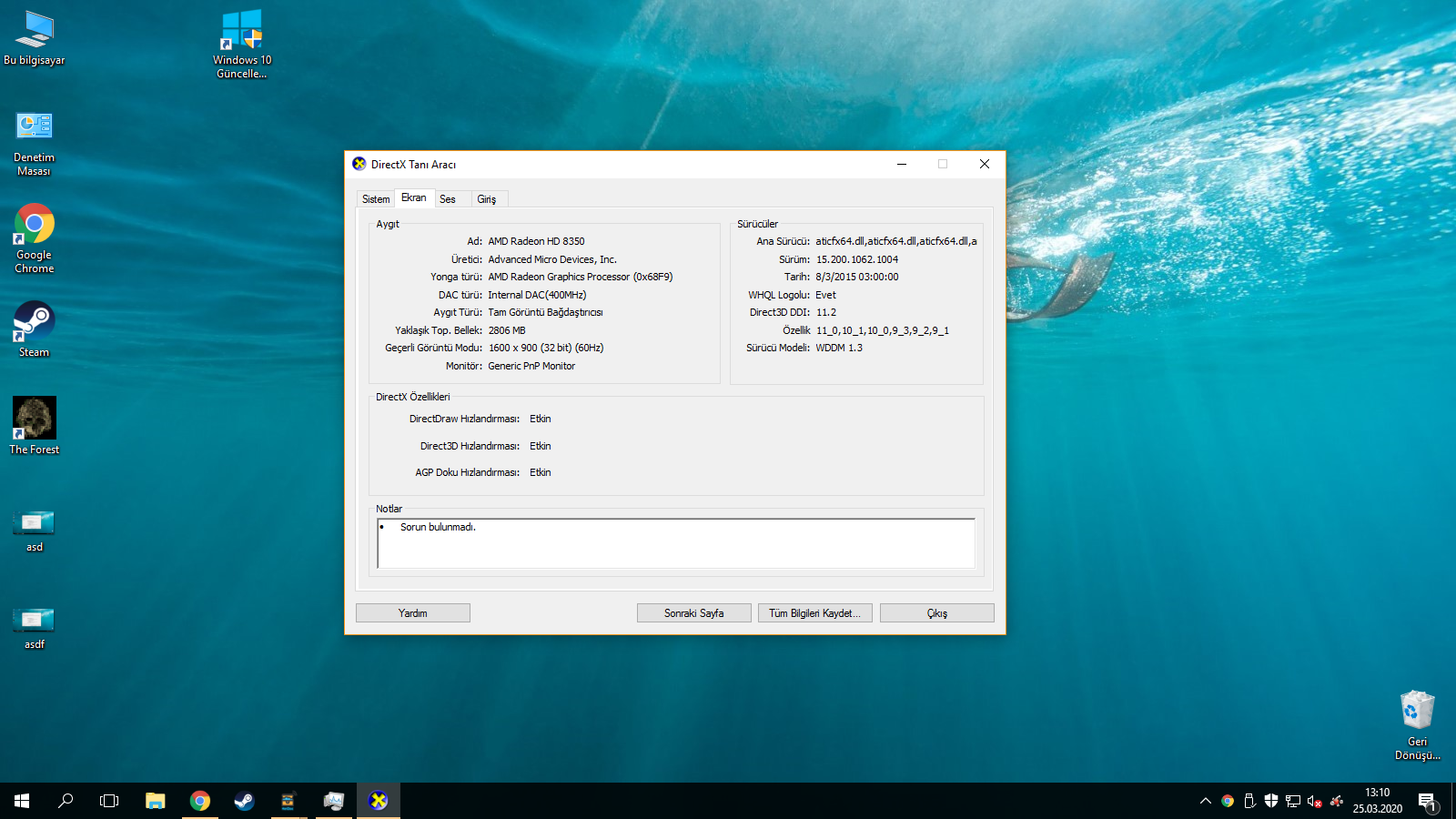This screenshot has height=819, width=1456.
Task: Open File Explorer from taskbar
Action: point(156,801)
